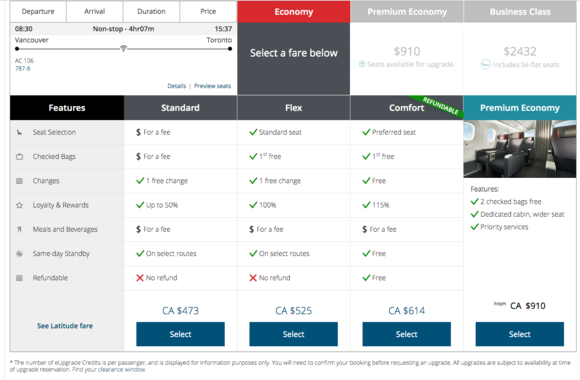The width and height of the screenshot is (580, 380).
Task: Click the upgrade icon beside Seats available
Action: click(362, 64)
